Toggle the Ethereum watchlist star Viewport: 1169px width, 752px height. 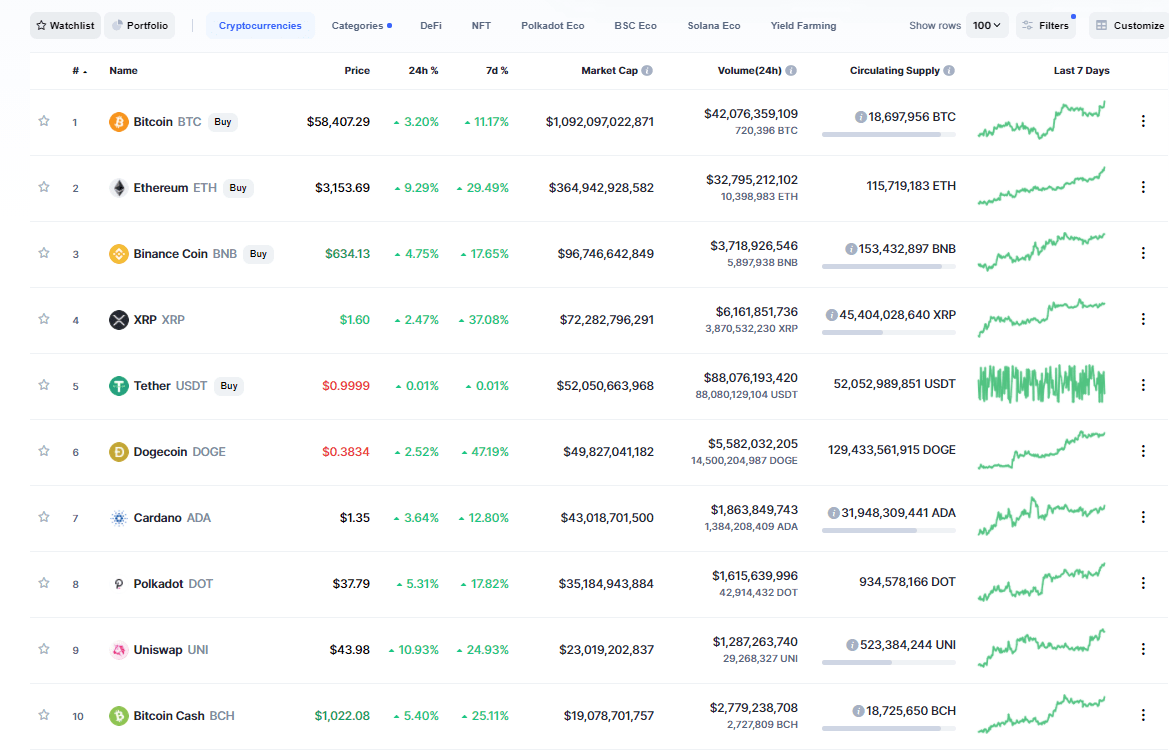point(44,187)
